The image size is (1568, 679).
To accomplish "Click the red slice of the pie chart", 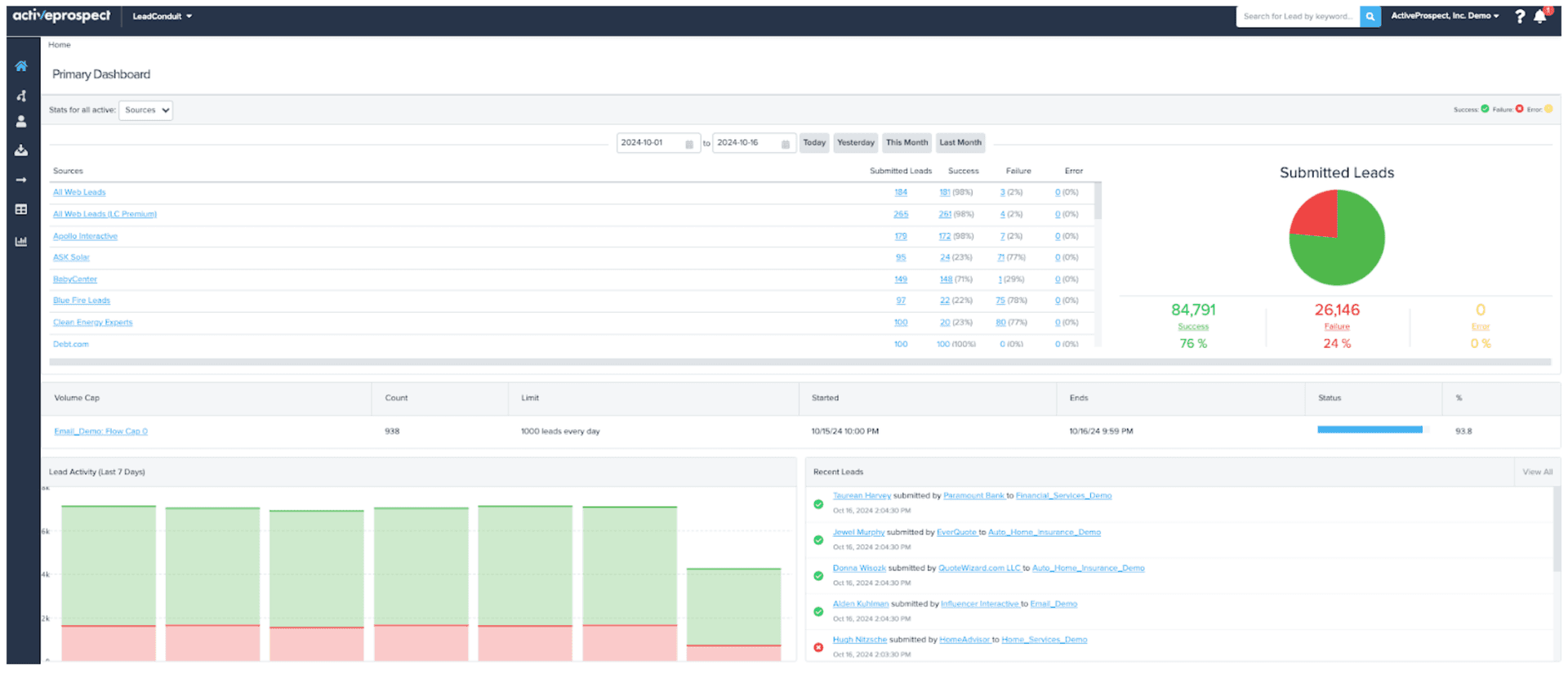I will 1316,217.
